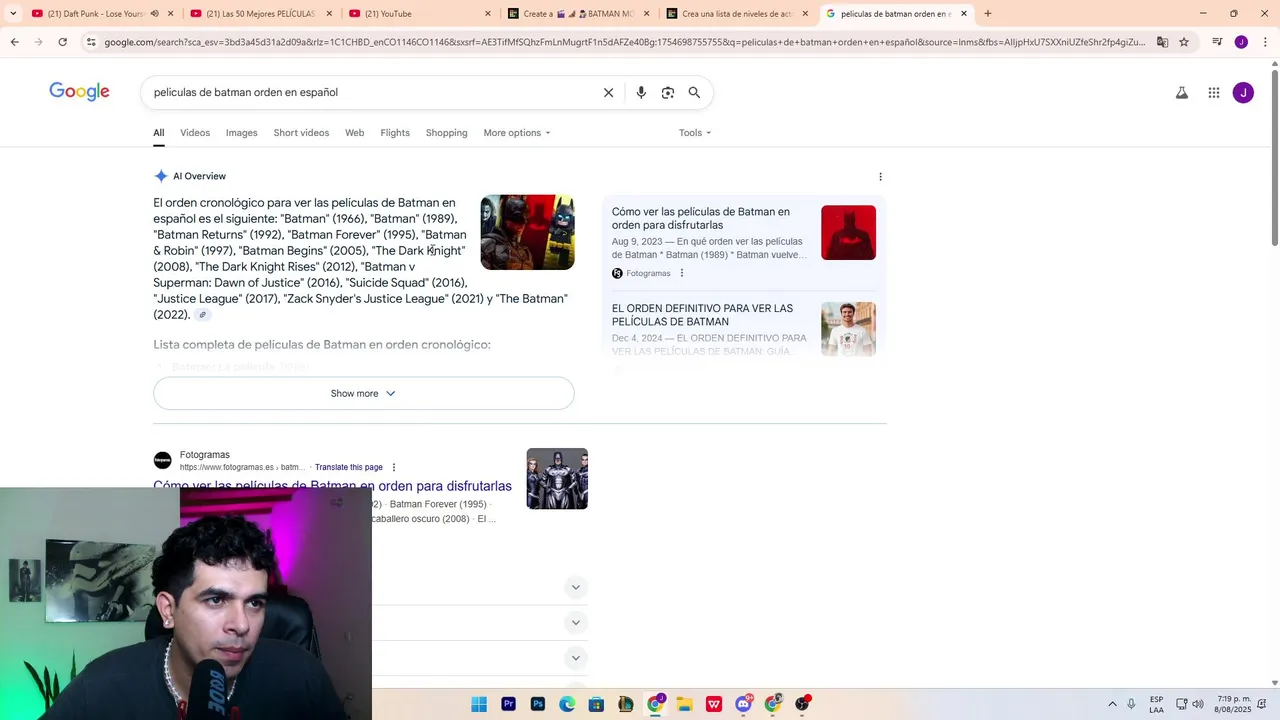Open the three-dot menu next to Fotogramas source card
The image size is (1280, 720).
[x=682, y=273]
